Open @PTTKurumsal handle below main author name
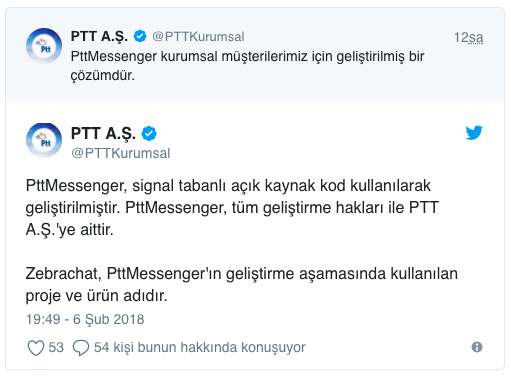Image resolution: width=511 pixels, height=378 pixels. 121,153
